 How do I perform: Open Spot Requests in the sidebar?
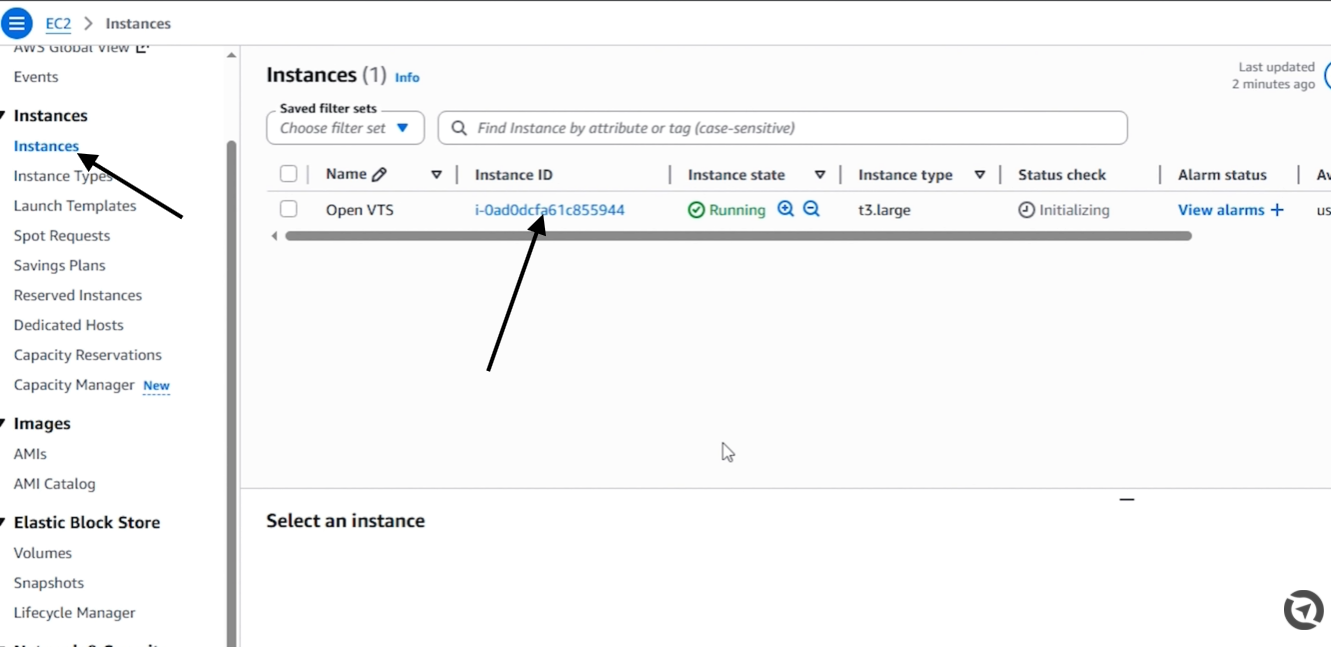click(x=62, y=236)
